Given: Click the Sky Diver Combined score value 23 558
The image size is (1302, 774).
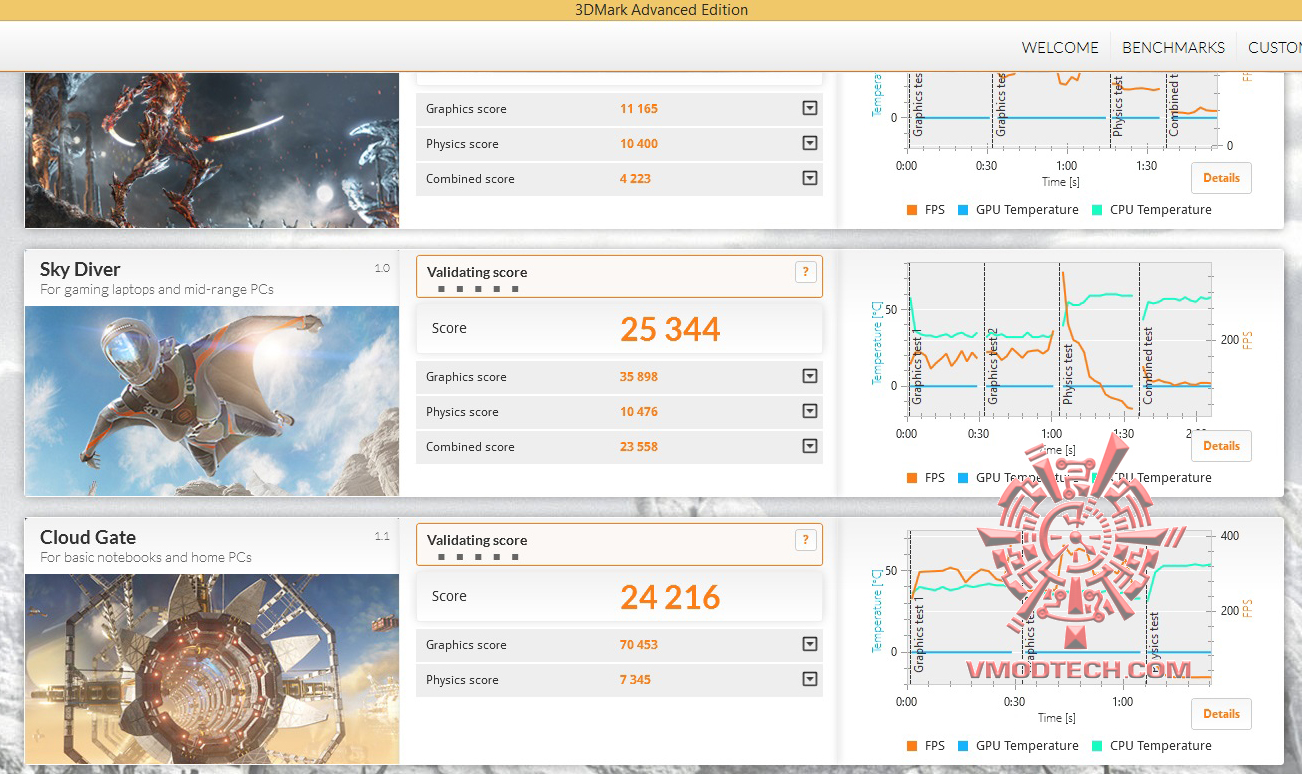Looking at the screenshot, I should coord(639,447).
